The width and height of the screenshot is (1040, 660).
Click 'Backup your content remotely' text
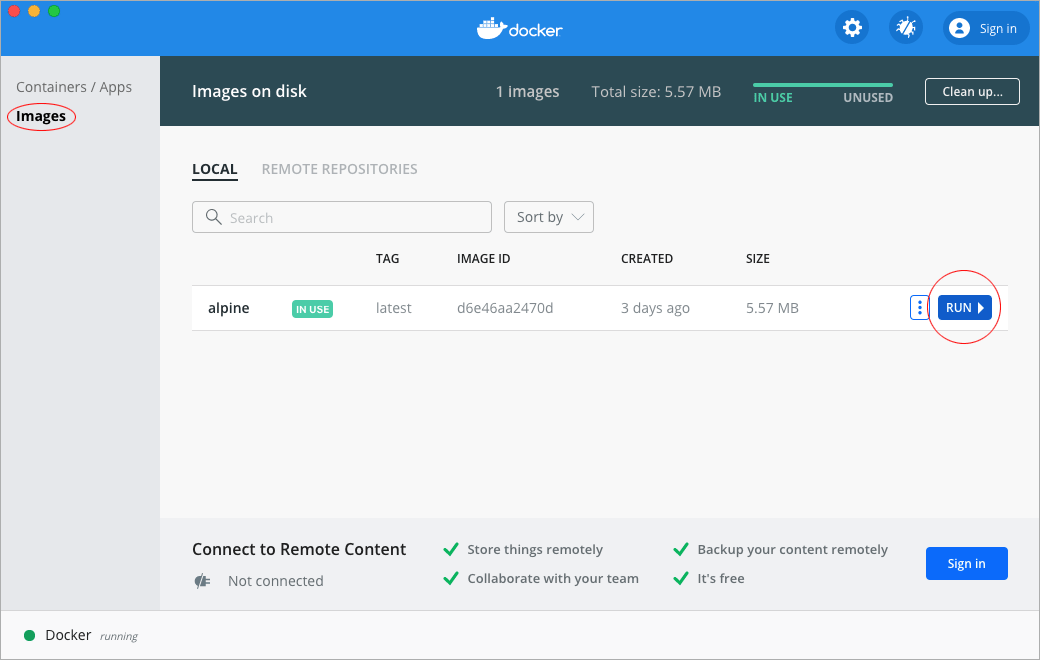(x=793, y=549)
